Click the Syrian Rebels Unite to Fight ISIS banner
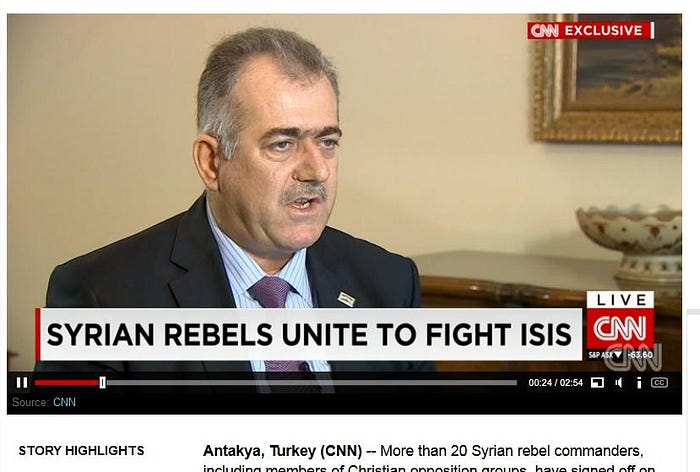Image resolution: width=700 pixels, height=472 pixels. pyautogui.click(x=309, y=334)
